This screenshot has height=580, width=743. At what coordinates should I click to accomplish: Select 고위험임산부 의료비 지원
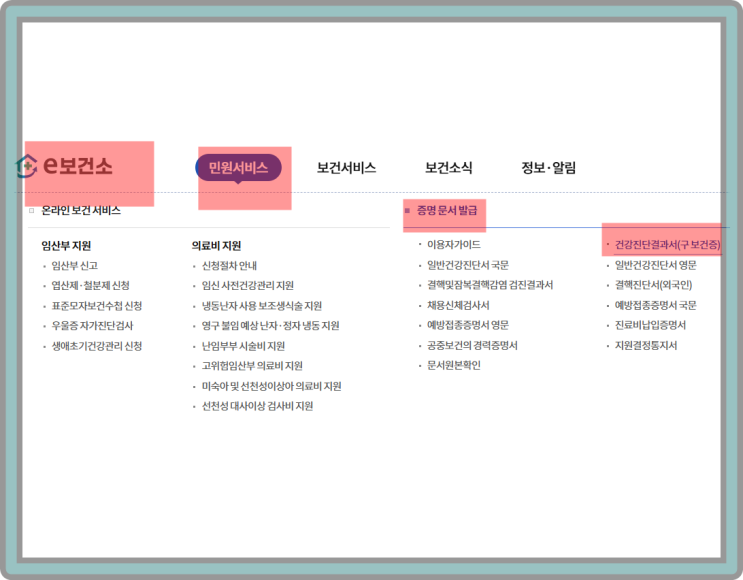(x=252, y=366)
